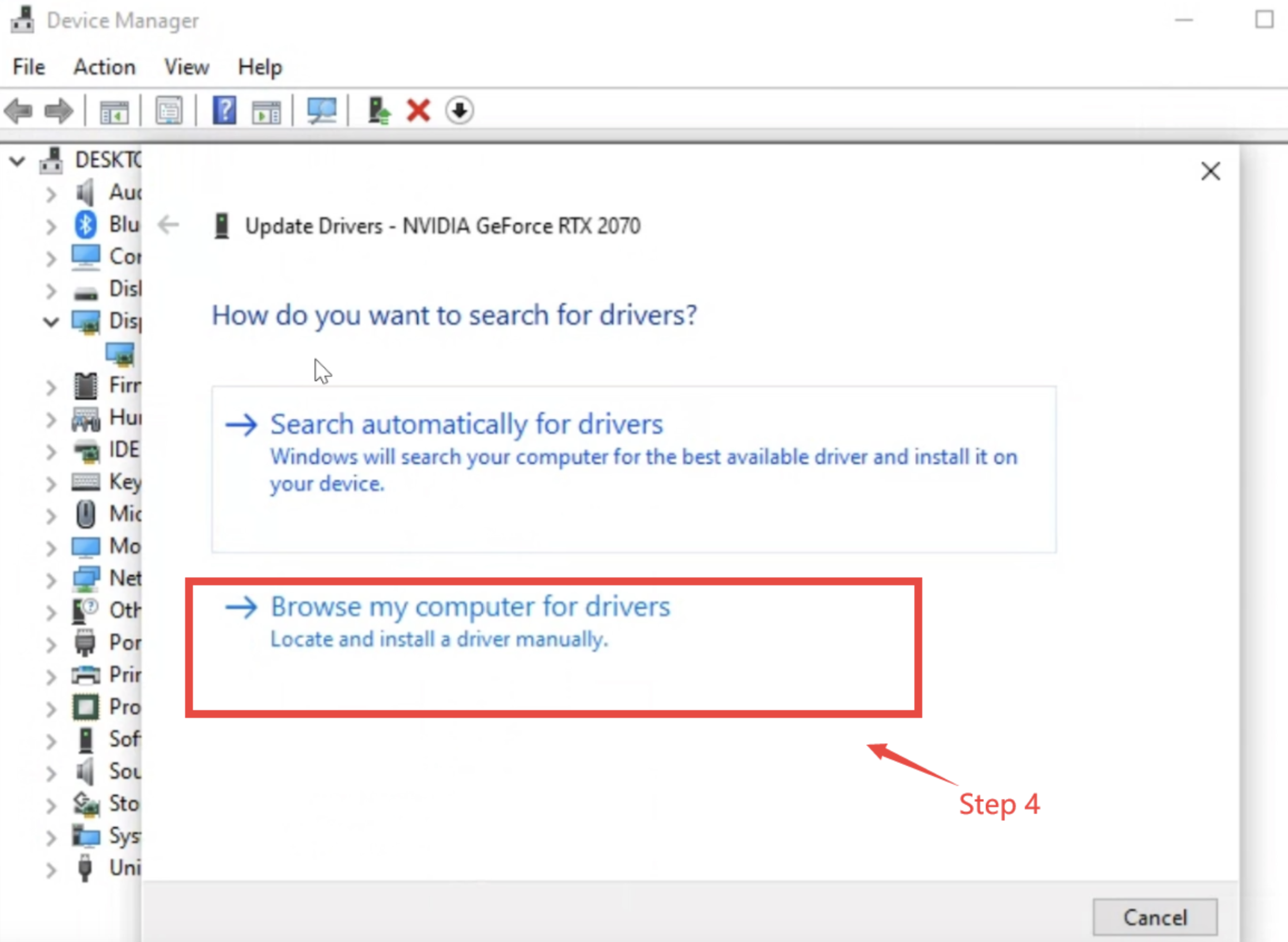
Task: Select the Processors category icon
Action: 86,707
